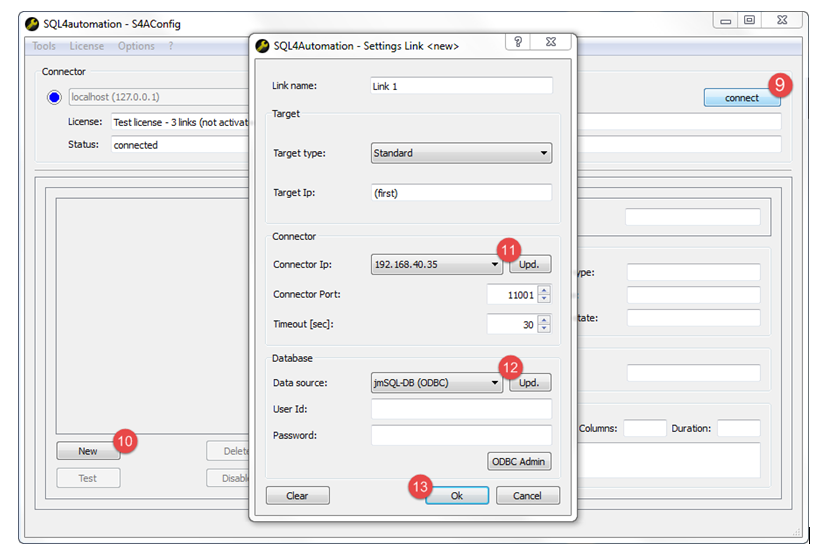Click Upd. button next to Data source
This screenshot has width=816, height=555.
530,382
